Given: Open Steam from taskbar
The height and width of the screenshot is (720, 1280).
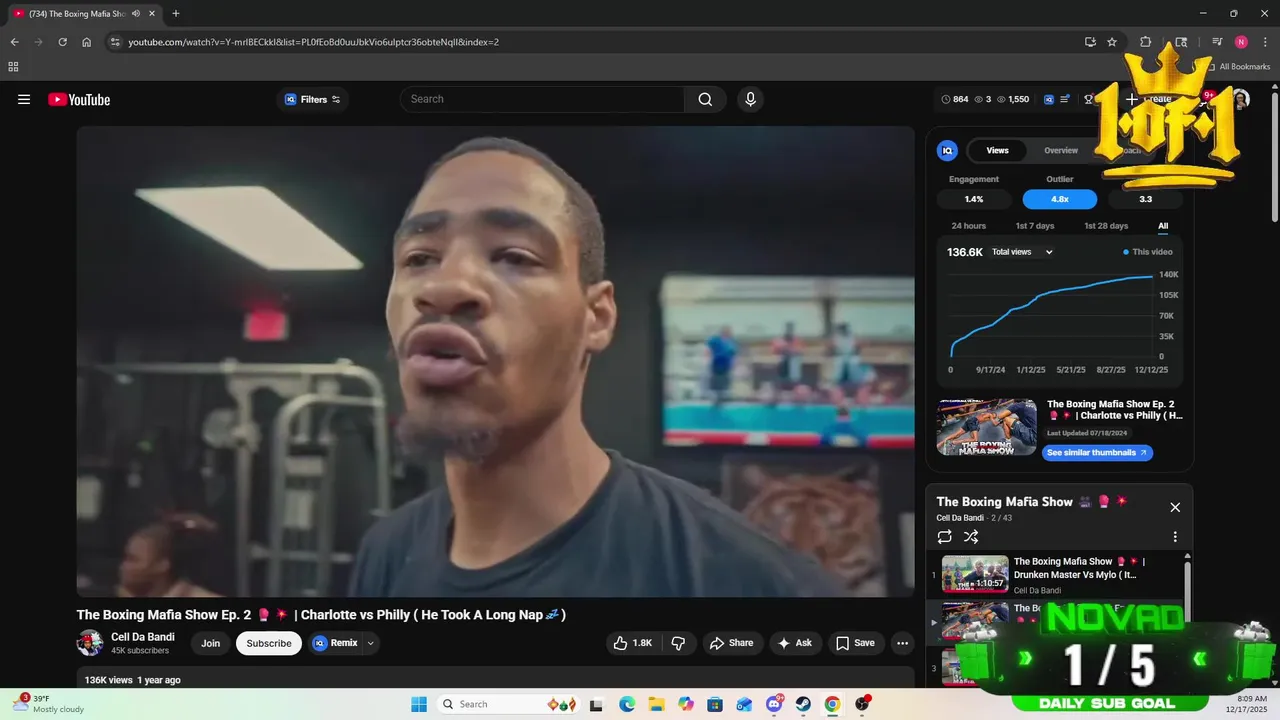Looking at the screenshot, I should (x=803, y=704).
